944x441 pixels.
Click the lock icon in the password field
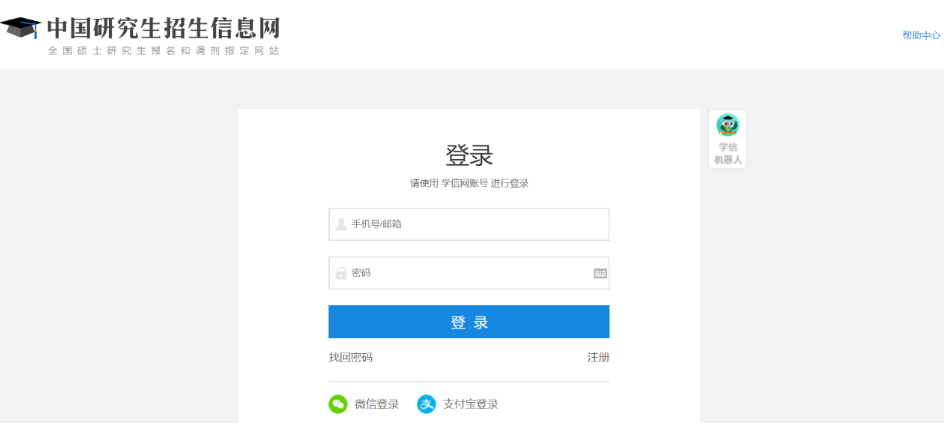coord(341,273)
